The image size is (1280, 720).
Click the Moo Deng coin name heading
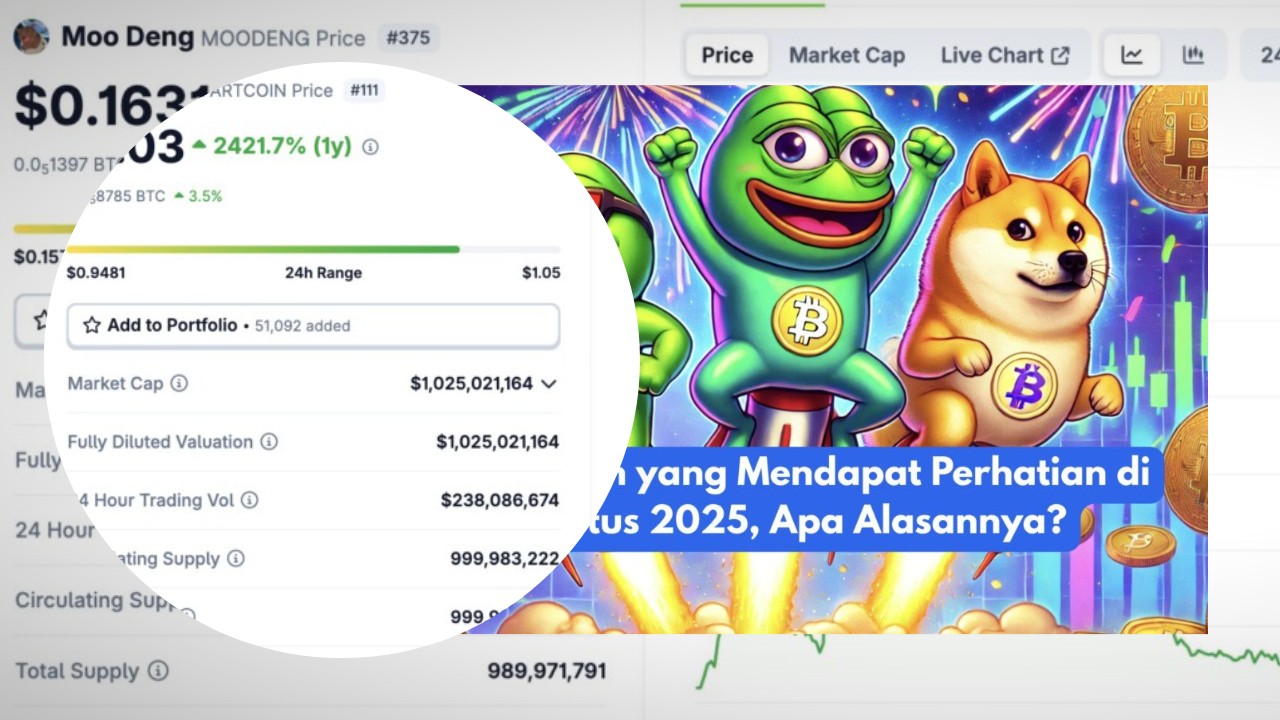pos(128,38)
